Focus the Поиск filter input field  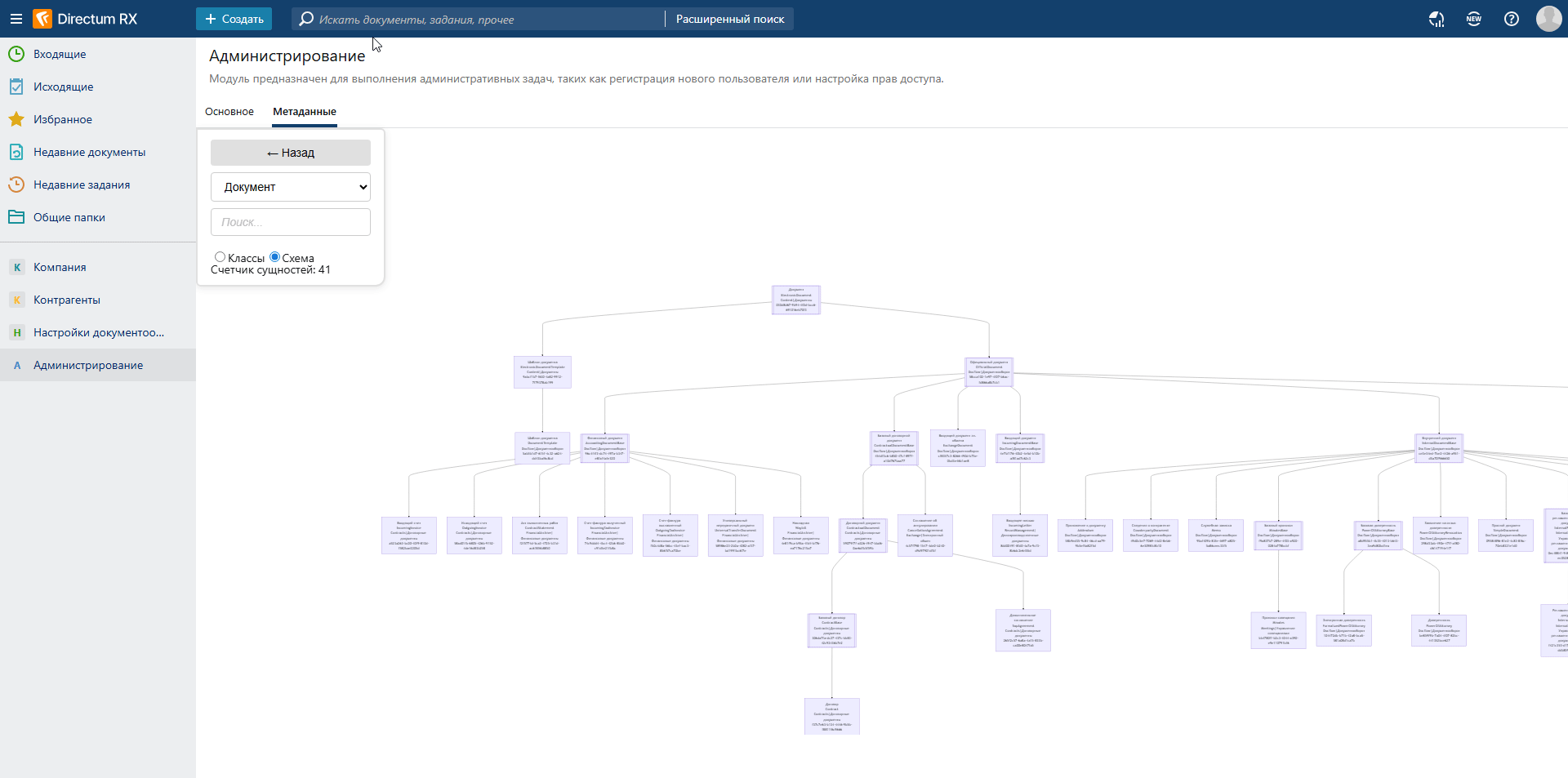point(291,222)
